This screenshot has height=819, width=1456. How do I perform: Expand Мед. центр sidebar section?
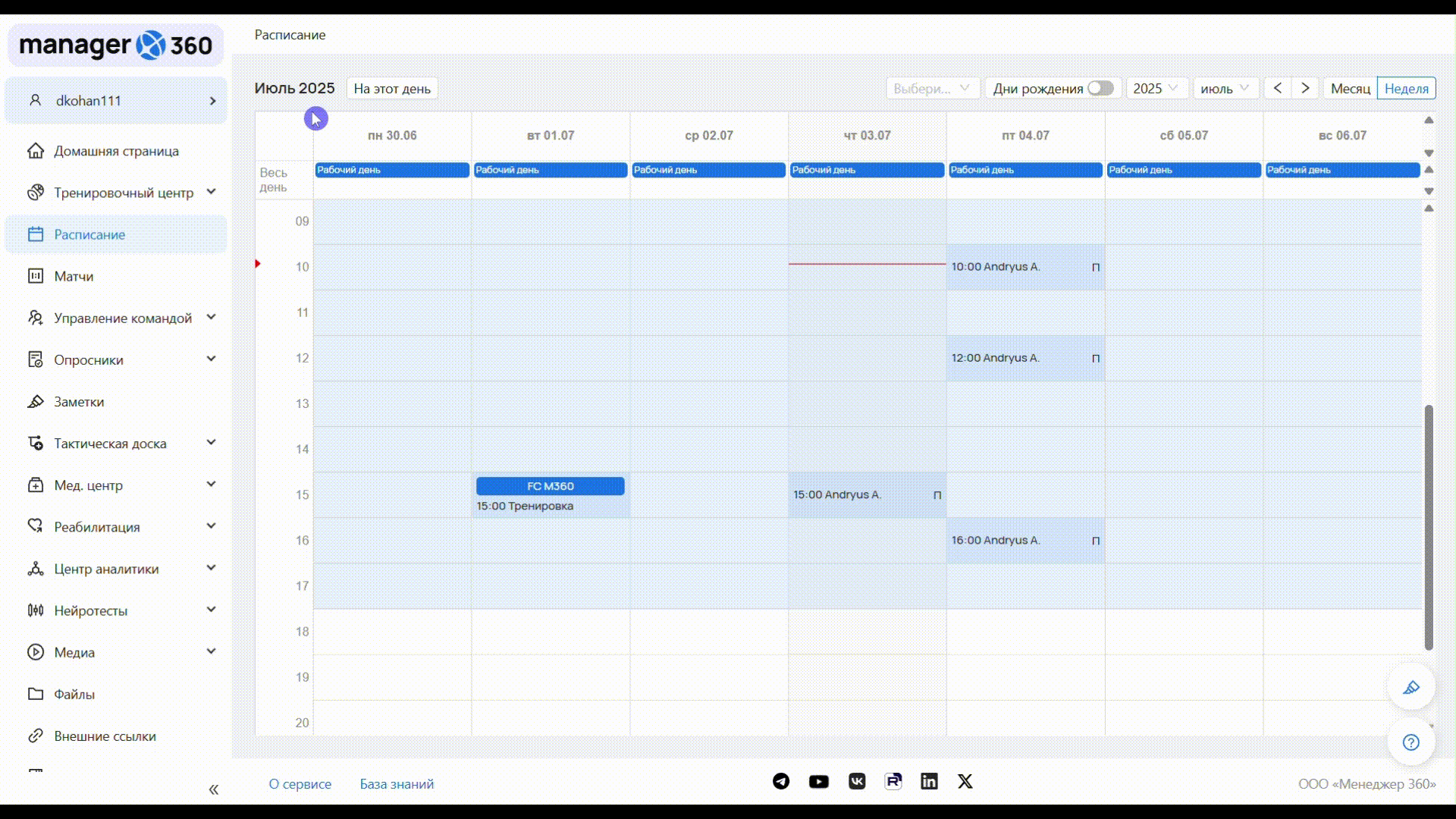coord(211,485)
